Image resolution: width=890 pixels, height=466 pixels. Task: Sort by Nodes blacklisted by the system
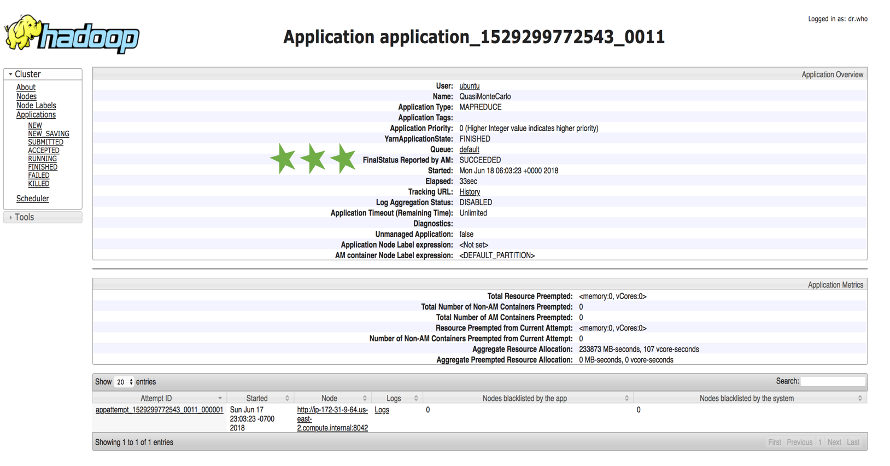[x=750, y=398]
